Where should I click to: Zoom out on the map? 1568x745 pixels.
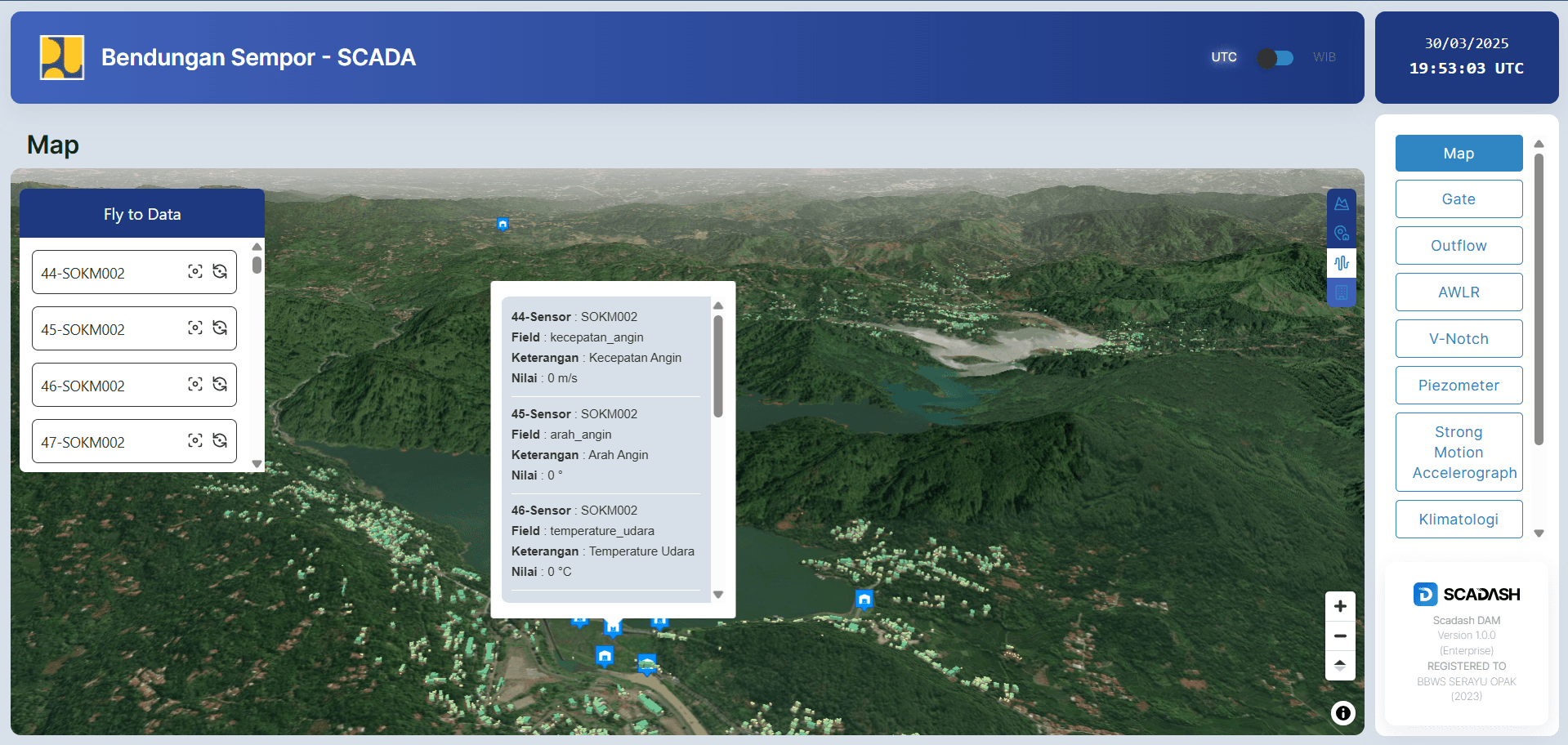[x=1340, y=636]
